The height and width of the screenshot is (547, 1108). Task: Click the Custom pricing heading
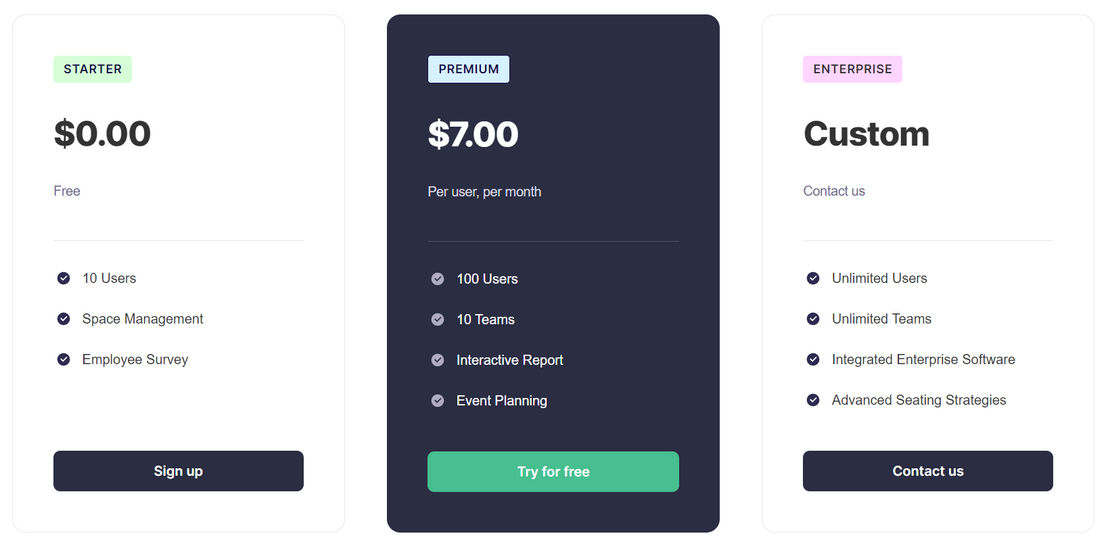[866, 134]
